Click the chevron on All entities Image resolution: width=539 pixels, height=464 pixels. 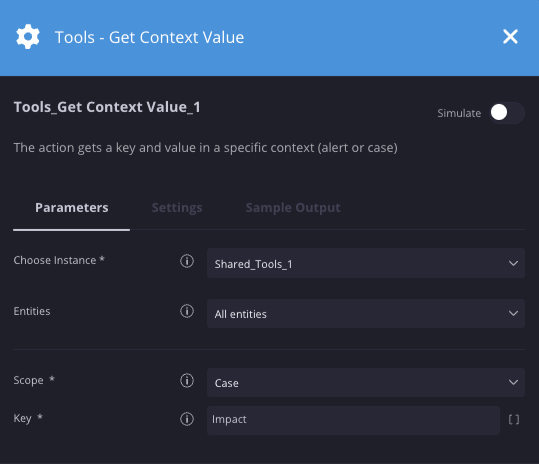coord(514,313)
